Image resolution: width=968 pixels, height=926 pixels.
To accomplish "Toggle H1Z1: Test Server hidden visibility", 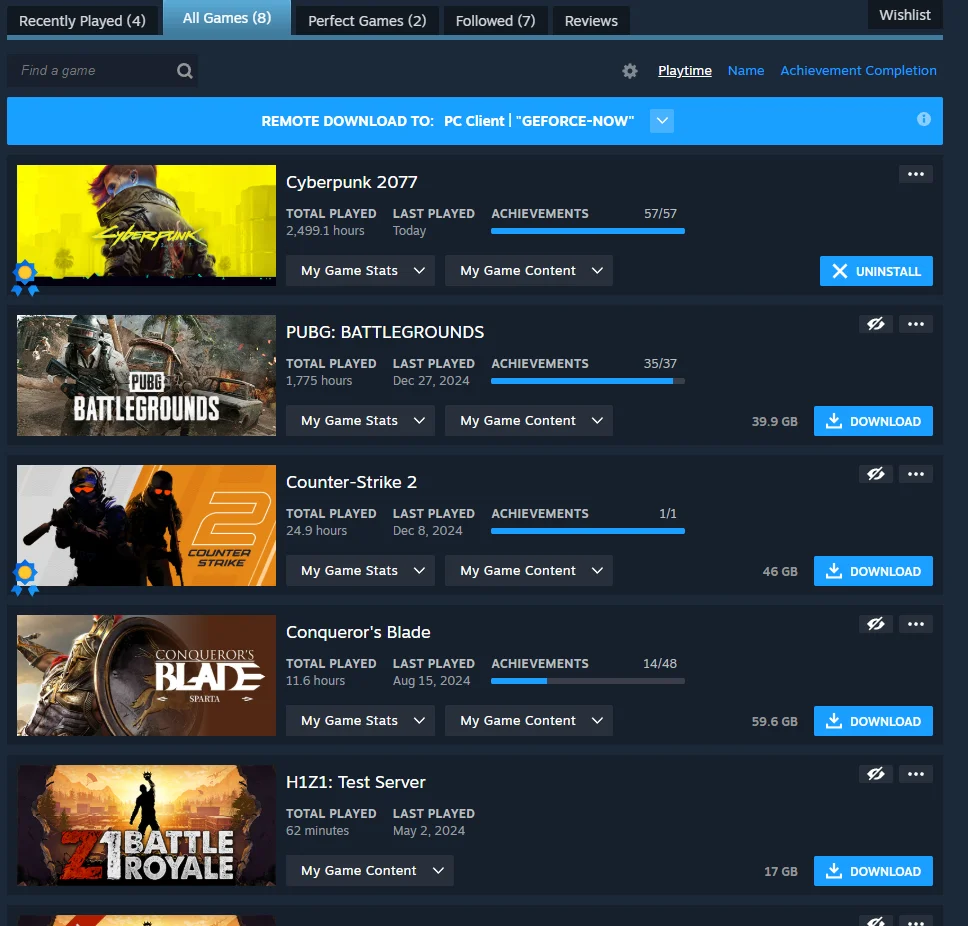I will click(875, 774).
